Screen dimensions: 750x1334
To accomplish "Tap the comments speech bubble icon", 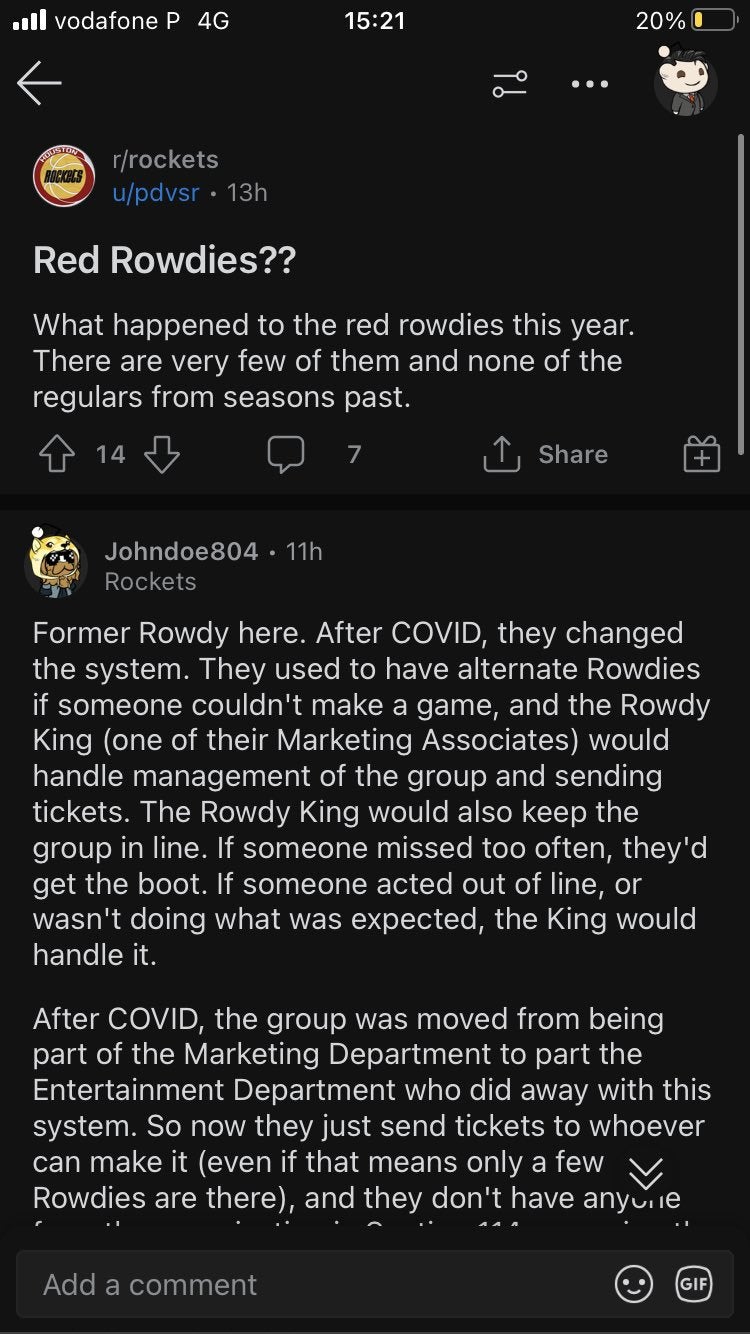I will 286,455.
